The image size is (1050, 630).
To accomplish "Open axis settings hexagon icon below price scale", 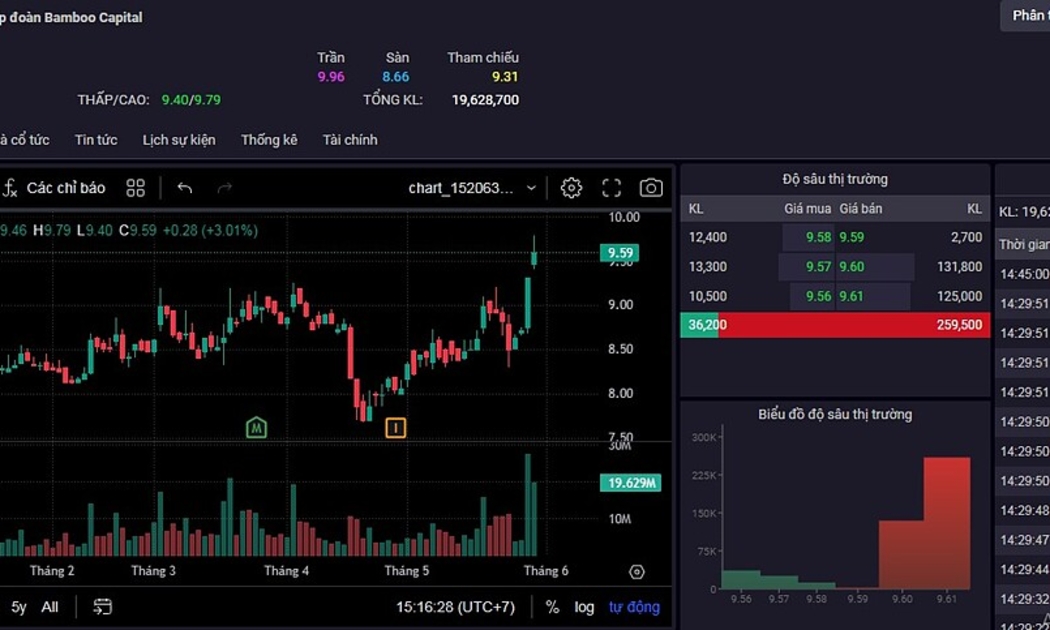I will [x=637, y=572].
